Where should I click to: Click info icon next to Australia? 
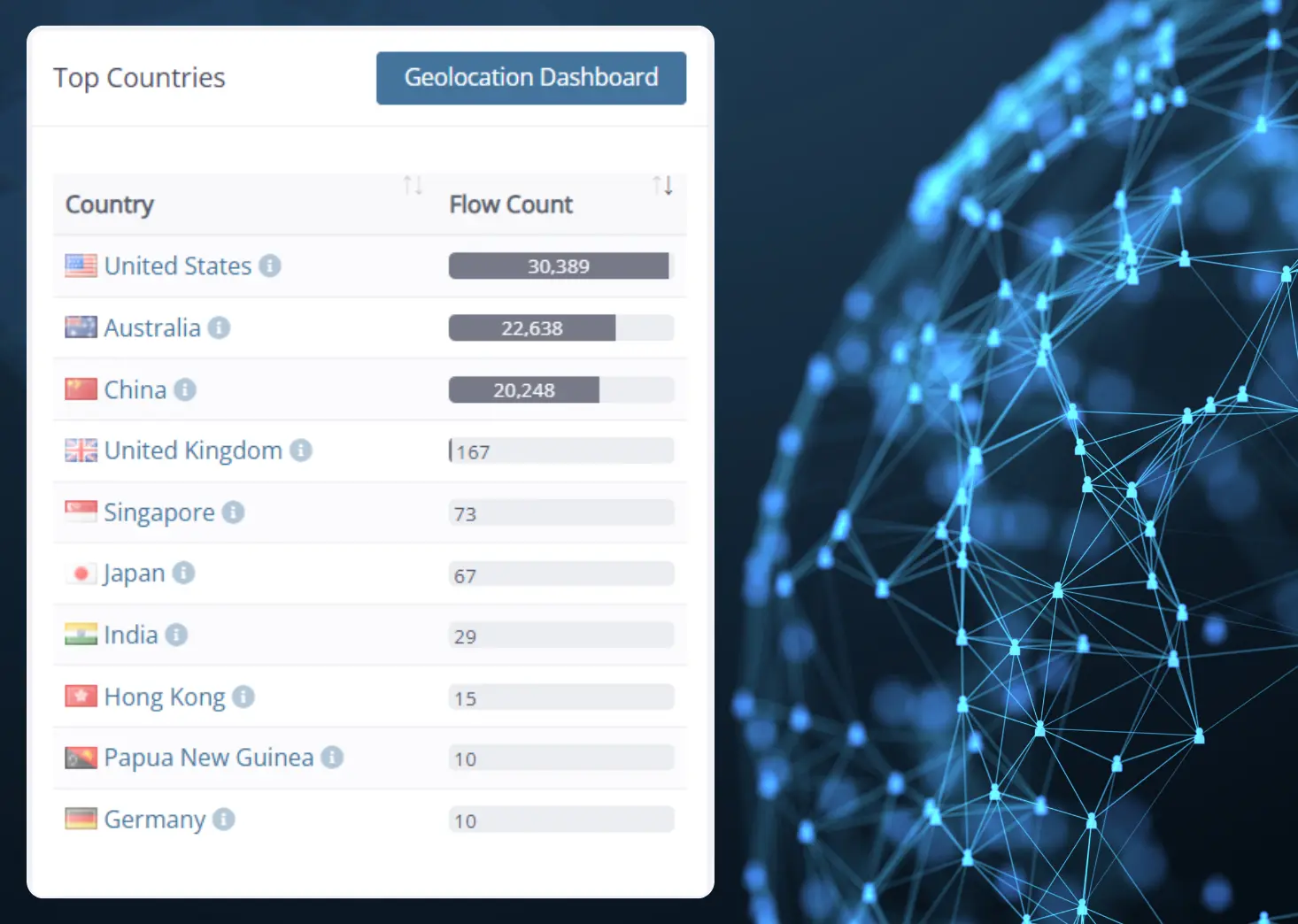(219, 328)
